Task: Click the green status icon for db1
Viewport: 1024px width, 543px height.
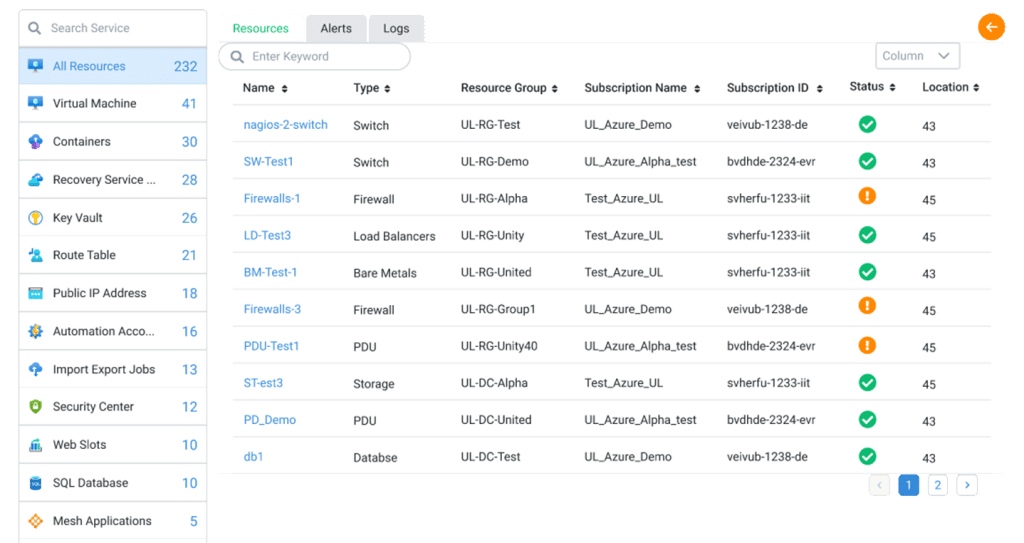Action: pyautogui.click(x=867, y=456)
